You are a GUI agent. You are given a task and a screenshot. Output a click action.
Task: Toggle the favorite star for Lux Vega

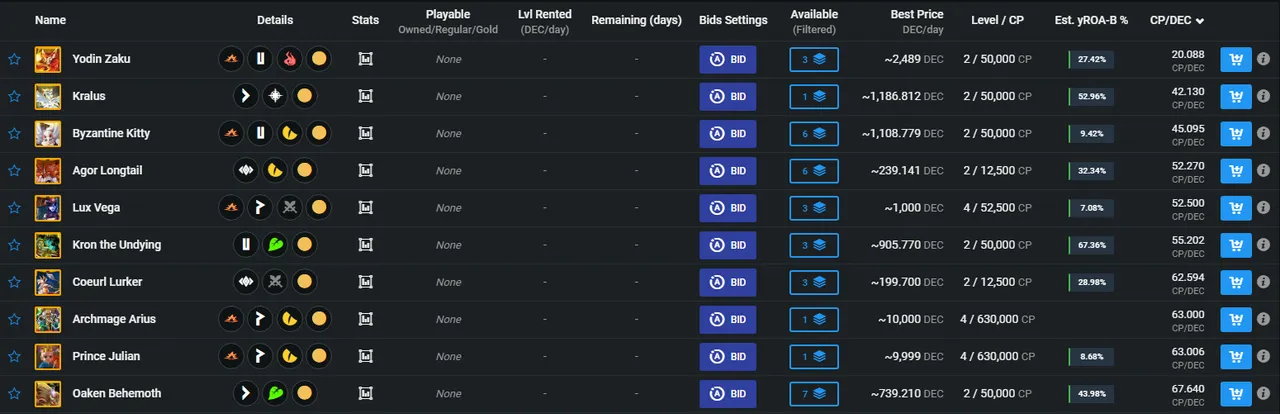[x=14, y=208]
